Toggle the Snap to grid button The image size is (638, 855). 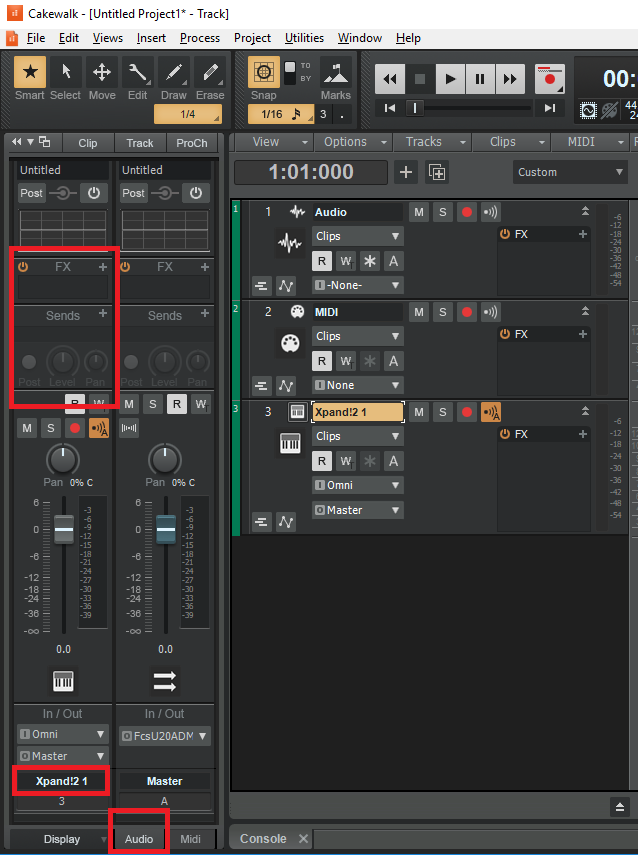tap(264, 73)
